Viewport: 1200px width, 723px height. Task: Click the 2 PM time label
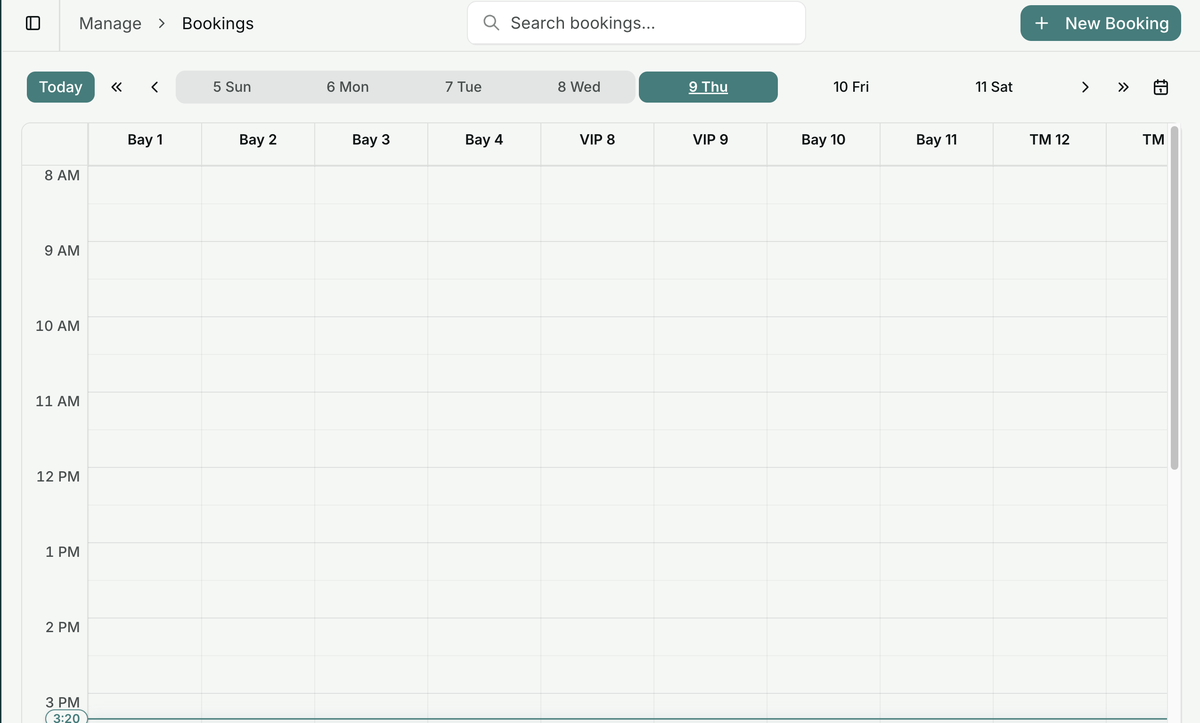click(x=63, y=627)
